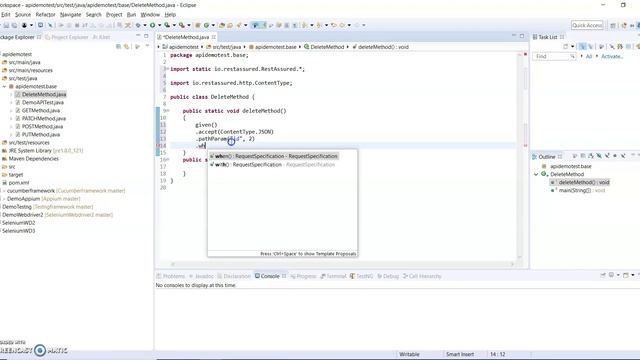The image size is (640, 360).
Task: Select DemoAppium project
Action: [x=23, y=199]
